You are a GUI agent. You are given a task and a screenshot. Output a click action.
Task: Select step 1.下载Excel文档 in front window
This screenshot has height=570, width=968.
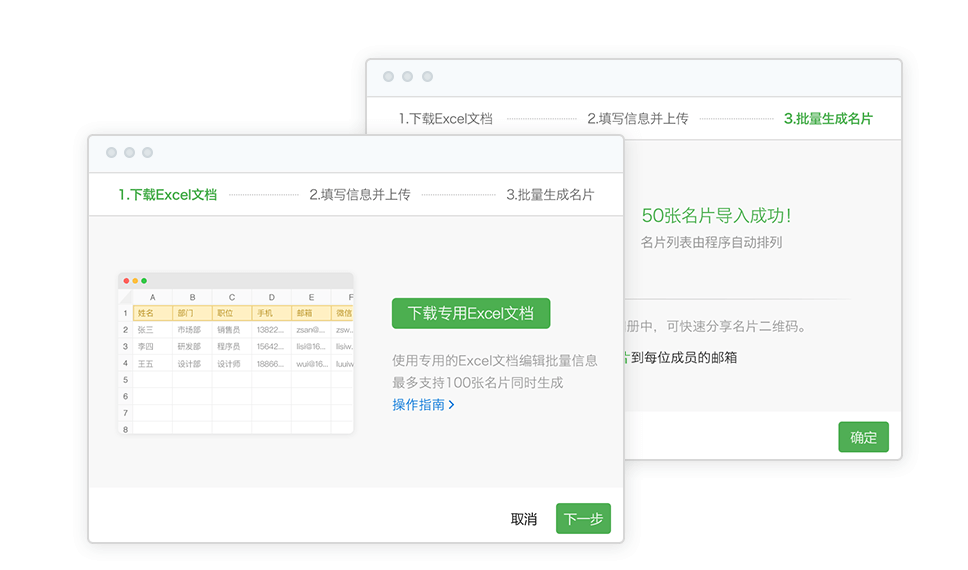(167, 195)
